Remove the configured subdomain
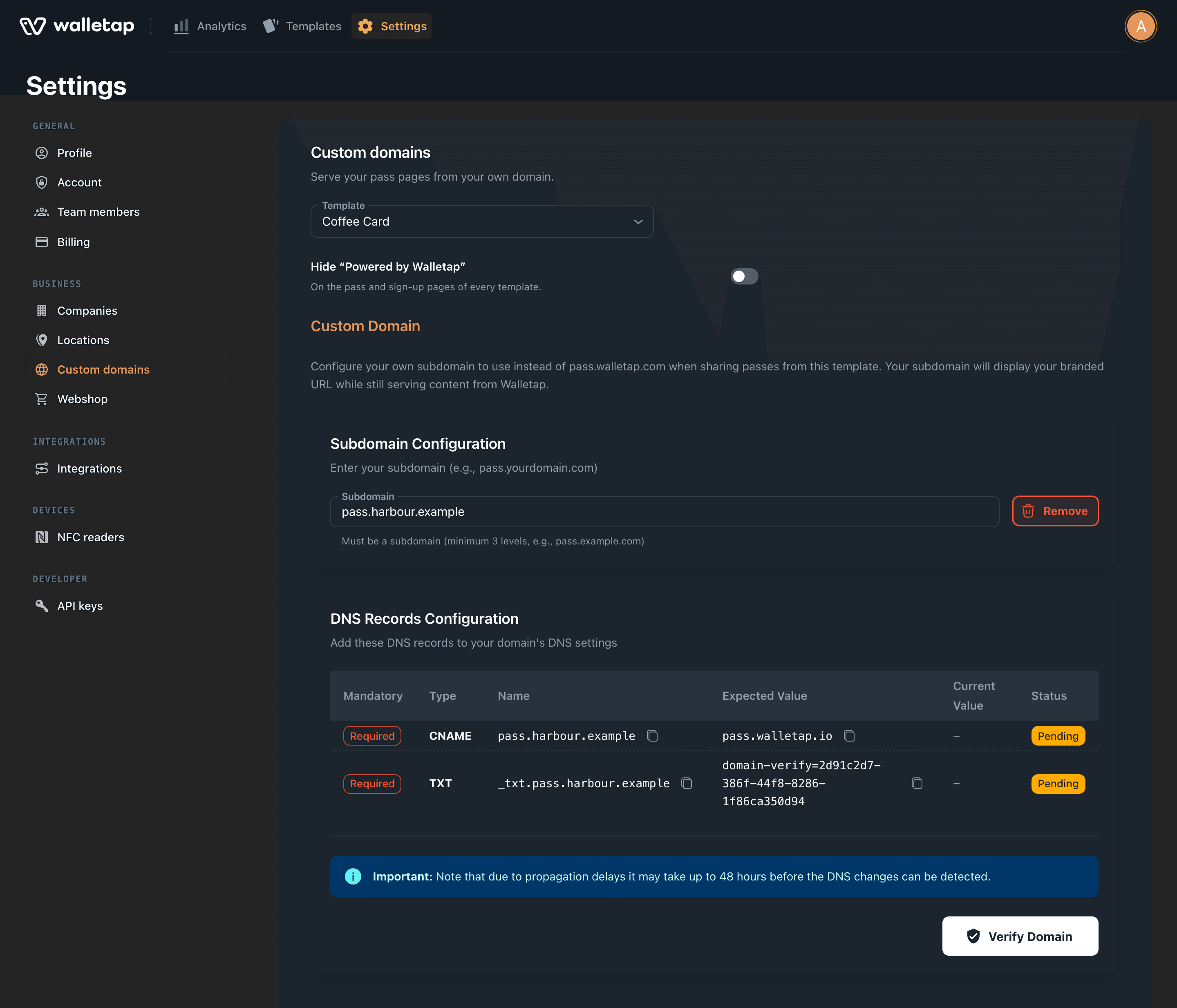Screen dimensions: 1177x1008 tap(1055, 511)
